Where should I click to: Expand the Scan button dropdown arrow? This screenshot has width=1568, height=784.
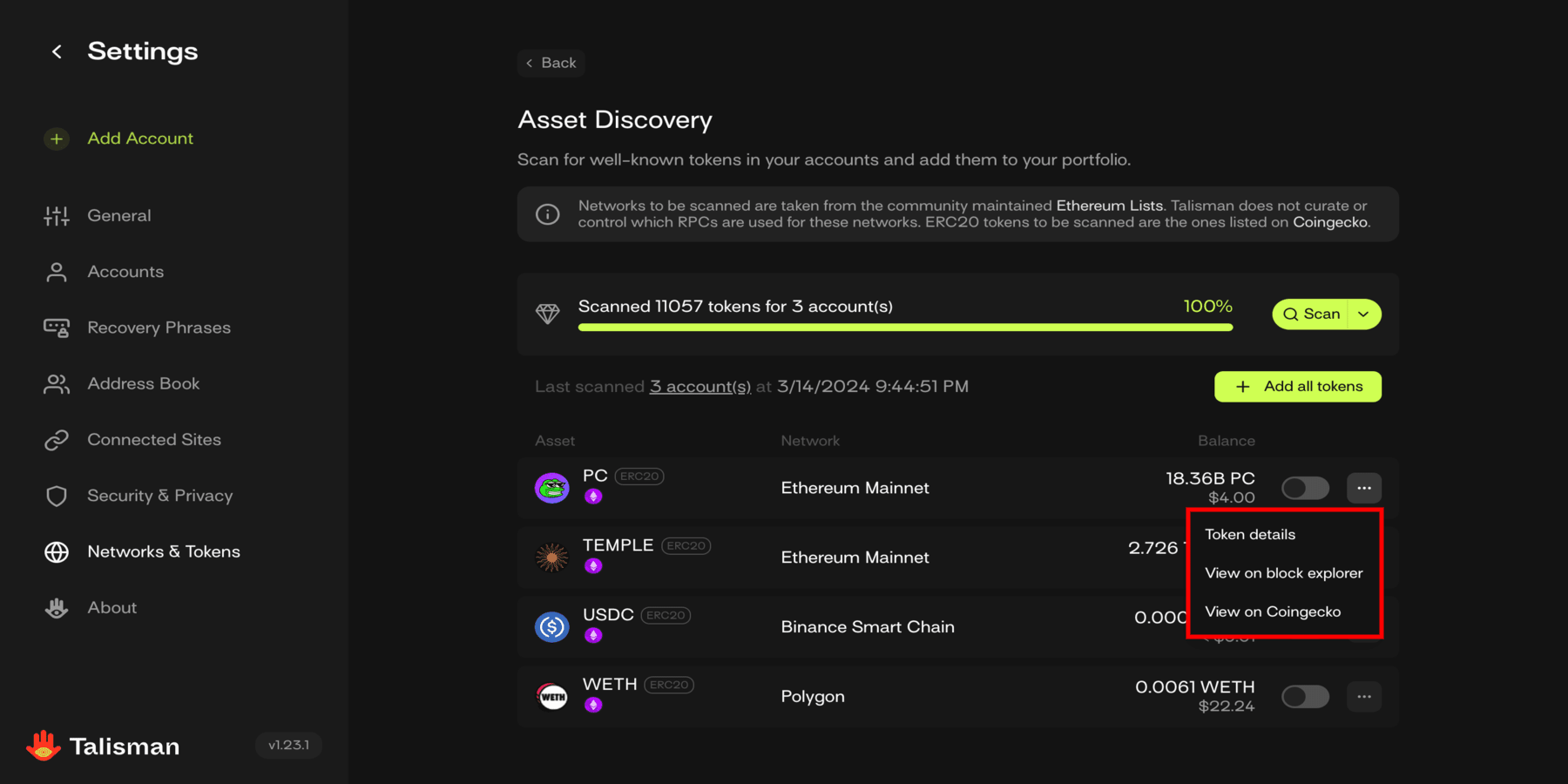[x=1364, y=314]
